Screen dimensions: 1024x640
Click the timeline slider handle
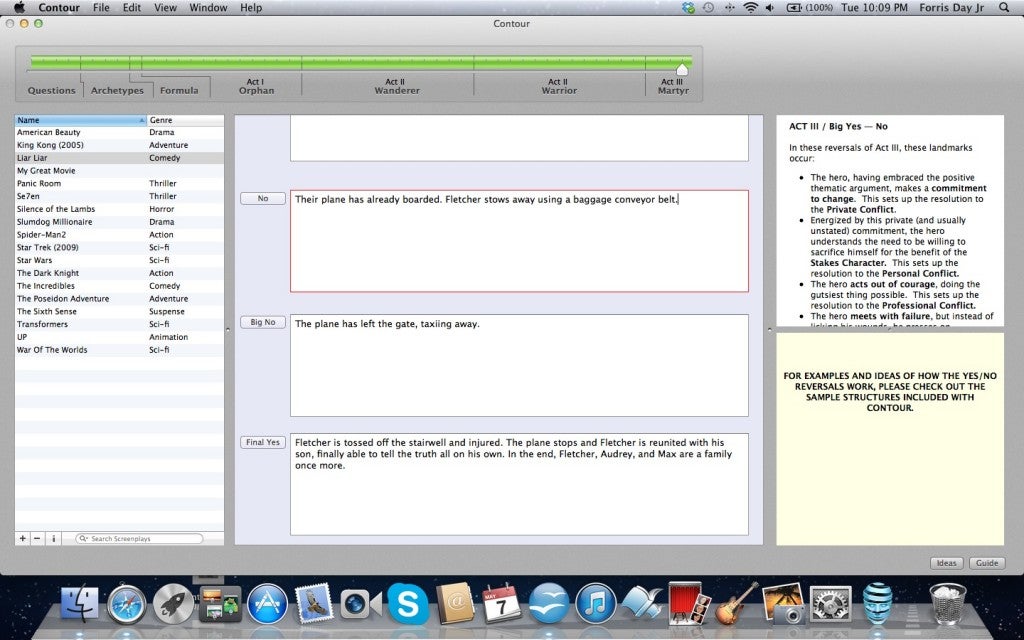point(682,69)
